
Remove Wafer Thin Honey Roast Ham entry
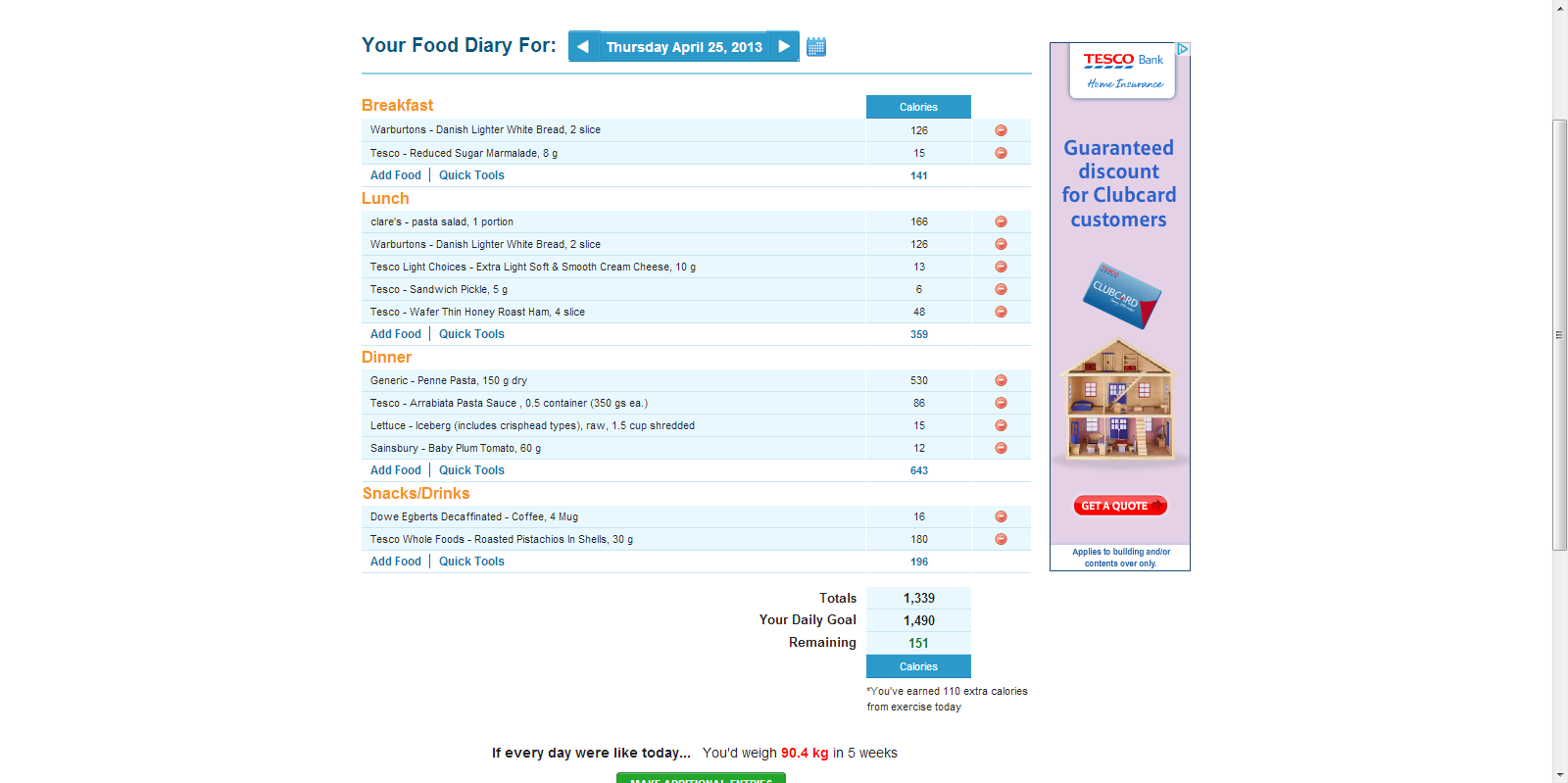pos(1001,312)
